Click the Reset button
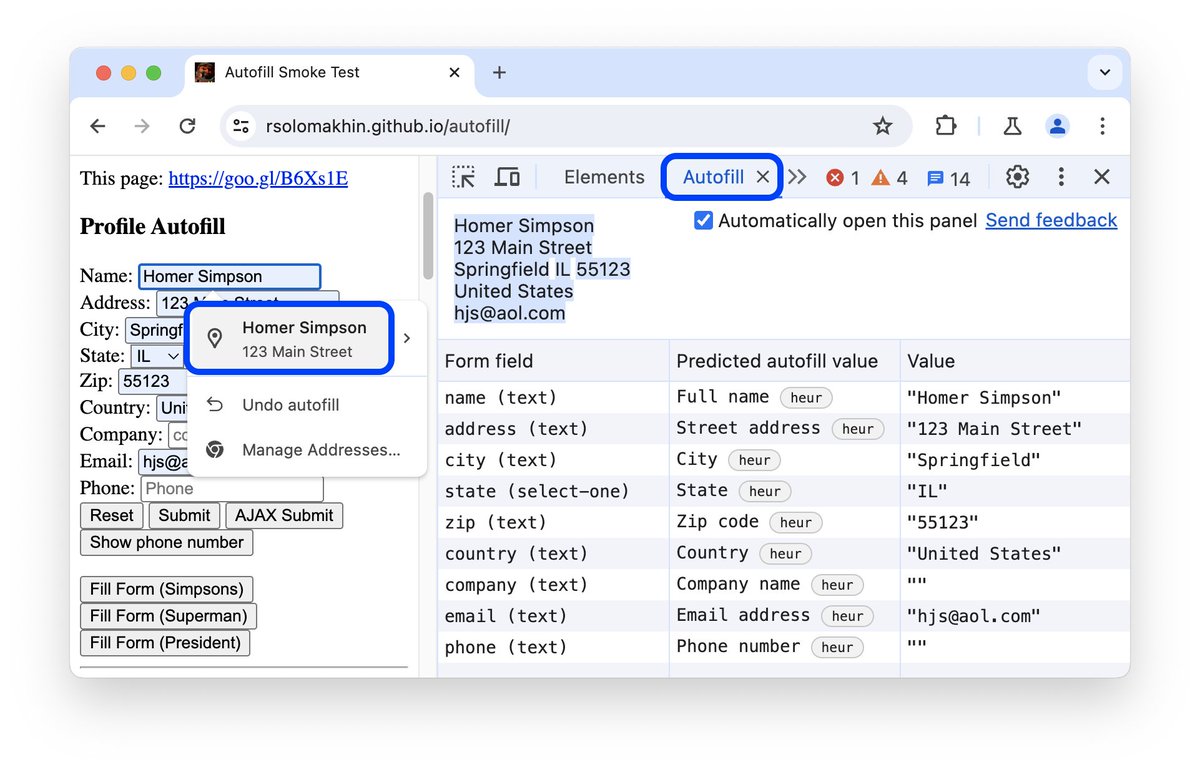Image resolution: width=1200 pixels, height=770 pixels. [112, 516]
